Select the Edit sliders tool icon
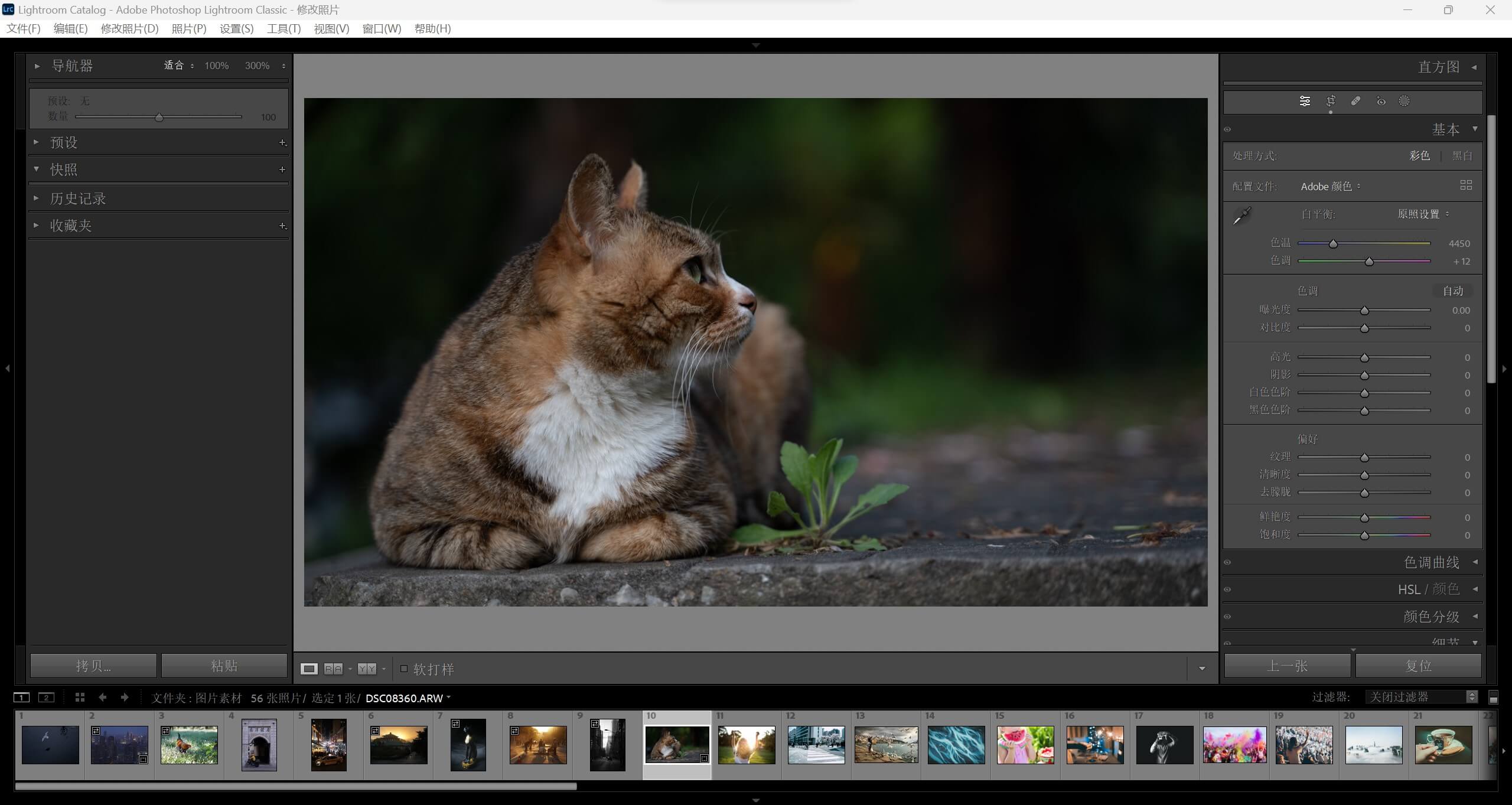This screenshot has width=1512, height=805. pyautogui.click(x=1305, y=102)
